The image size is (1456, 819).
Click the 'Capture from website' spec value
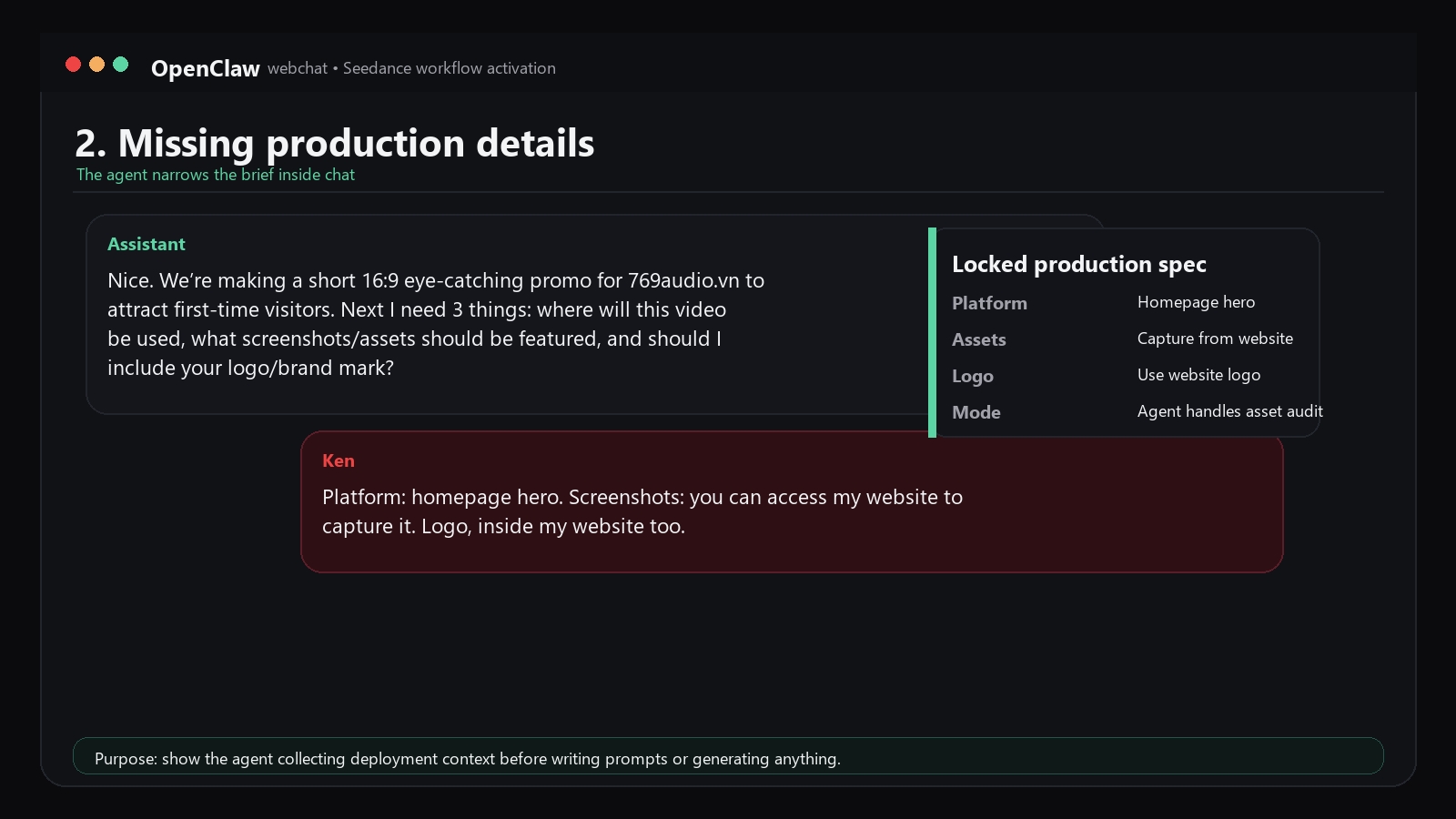1215,339
